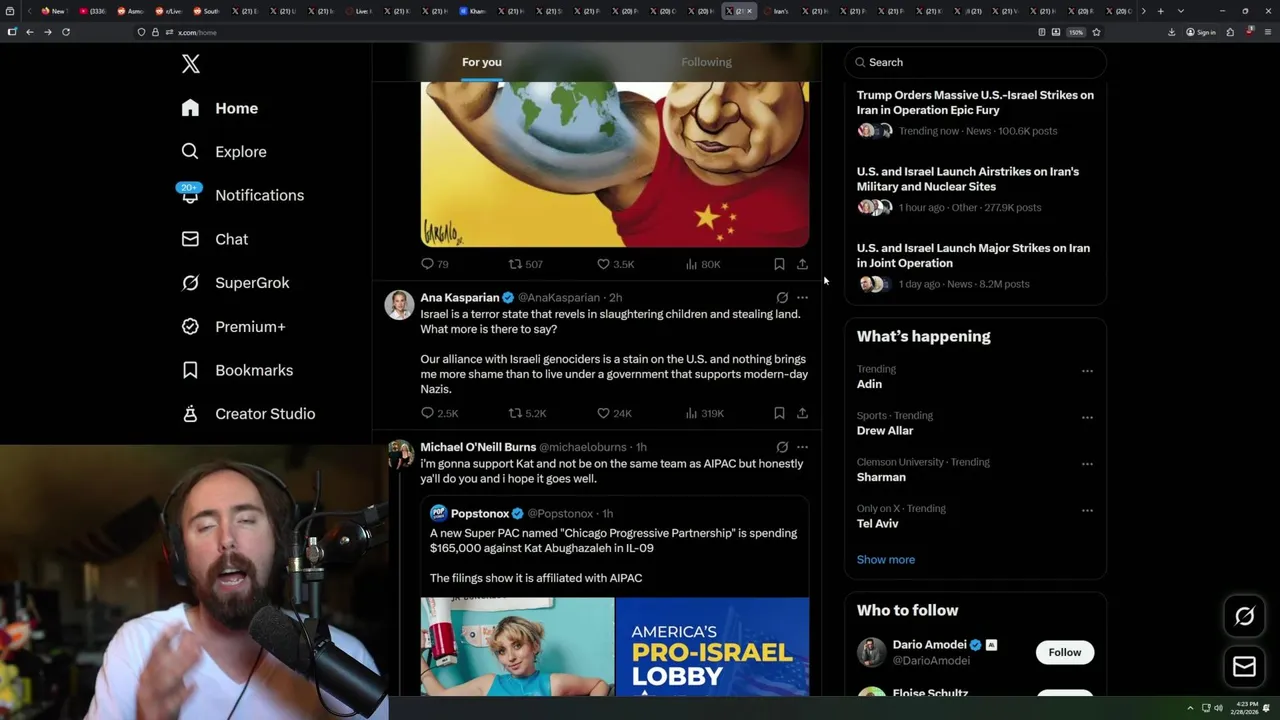This screenshot has width=1280, height=720.
Task: Click into the Search field
Action: point(975,62)
